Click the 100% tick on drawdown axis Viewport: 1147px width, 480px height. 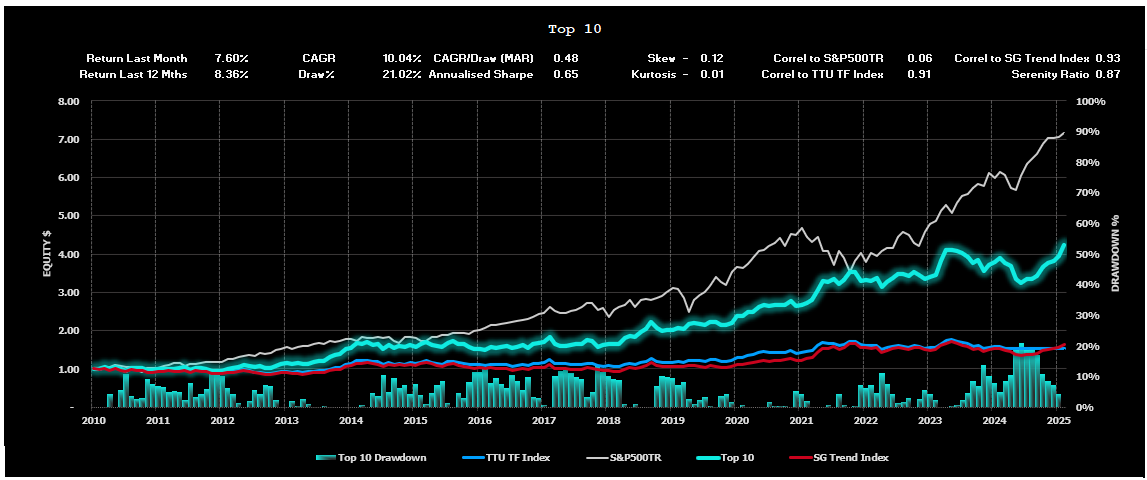1089,102
